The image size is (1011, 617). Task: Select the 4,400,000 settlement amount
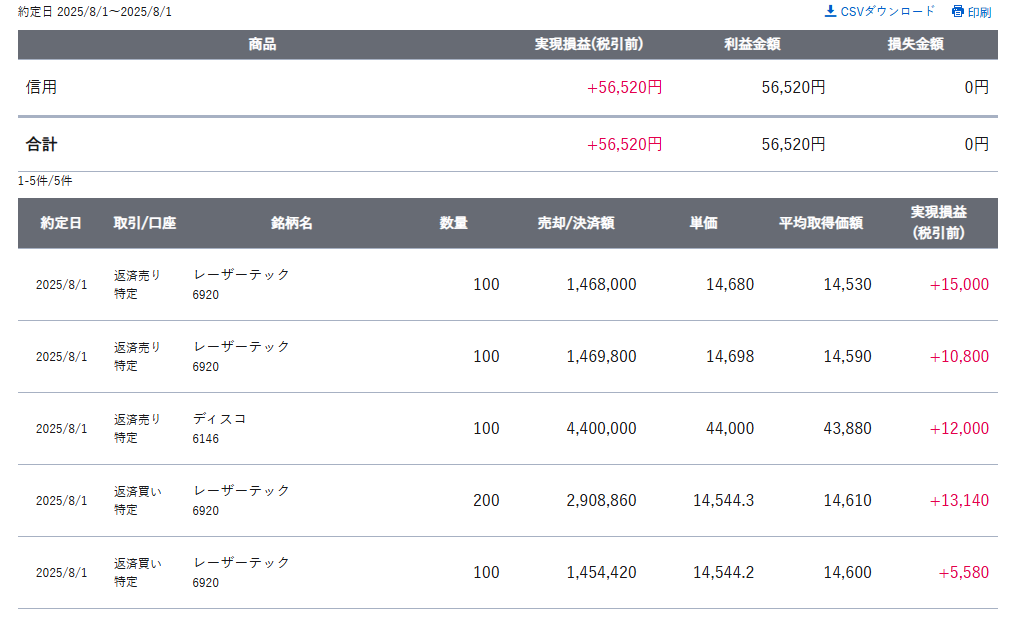point(601,428)
